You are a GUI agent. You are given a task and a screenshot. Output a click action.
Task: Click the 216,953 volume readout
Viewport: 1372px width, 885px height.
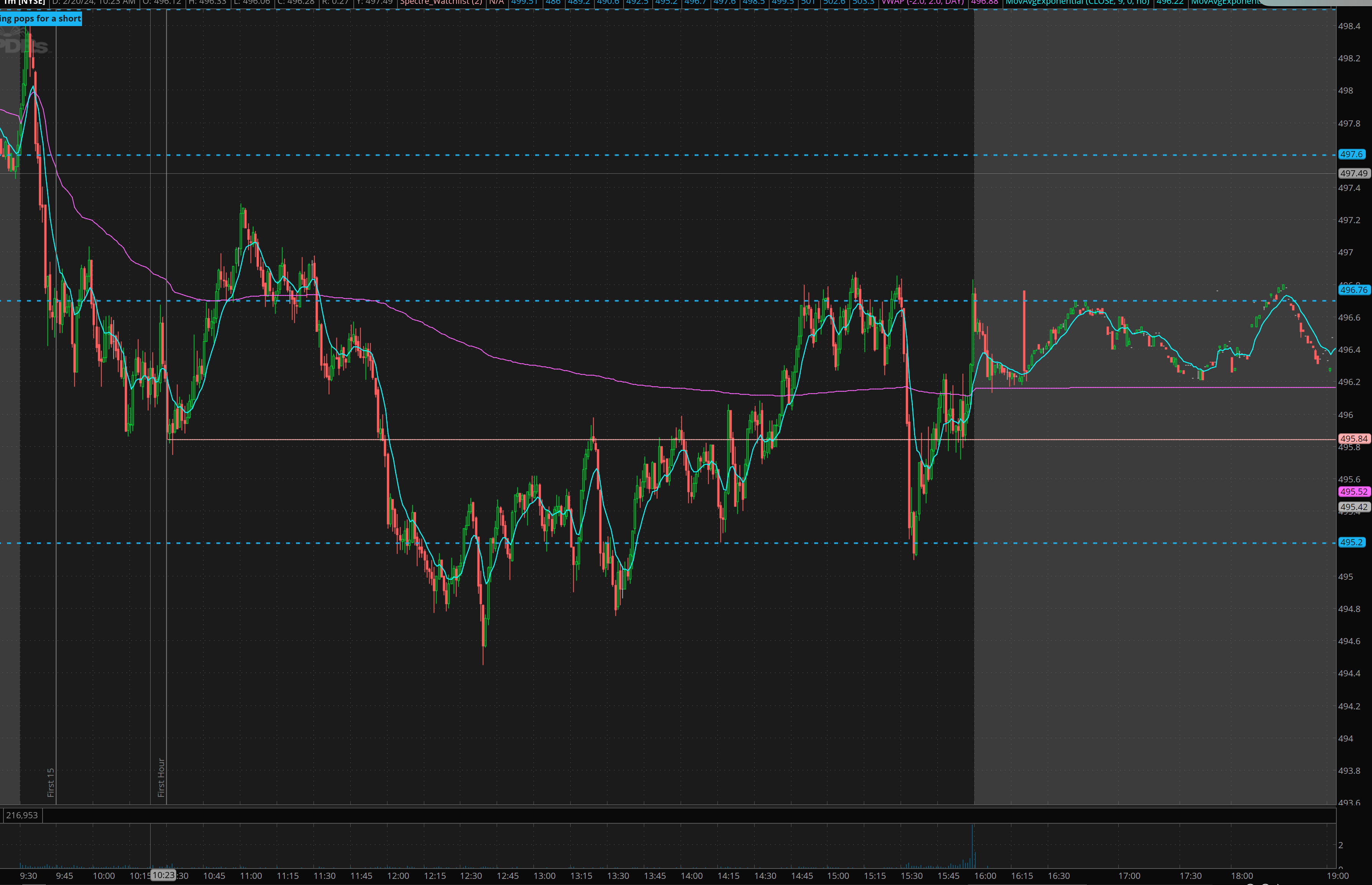[22, 815]
